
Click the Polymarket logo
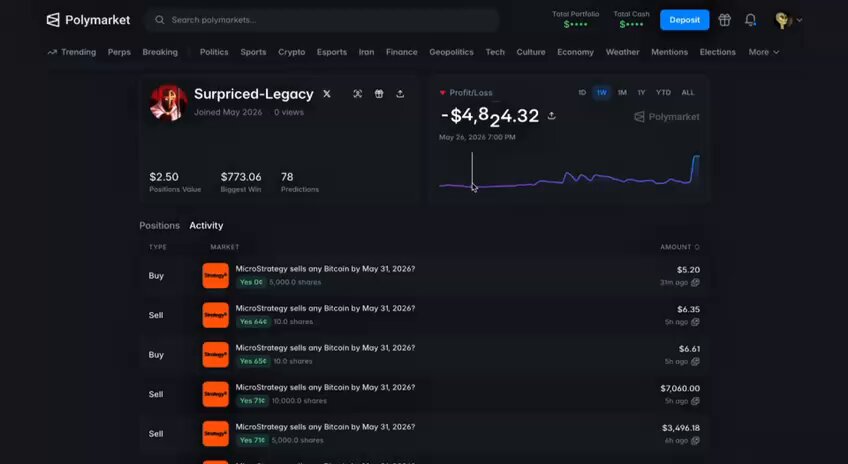click(x=88, y=20)
